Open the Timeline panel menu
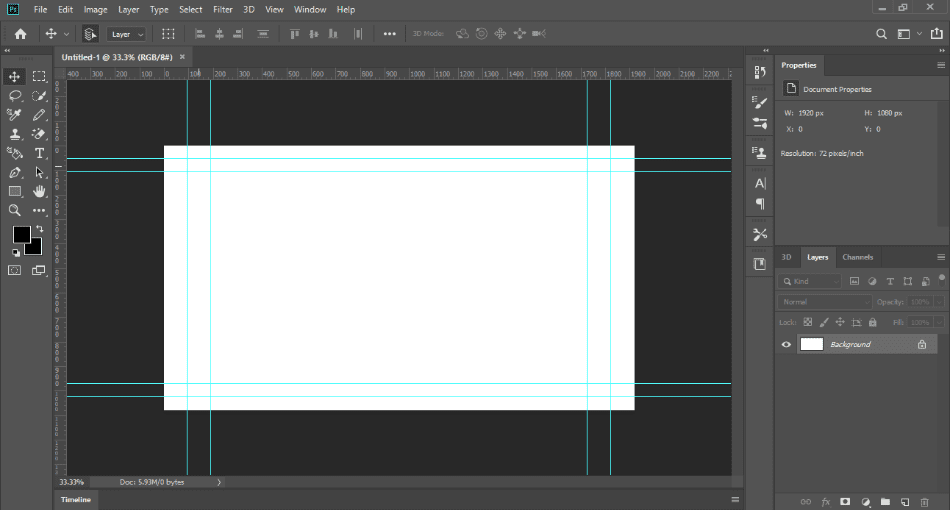 pyautogui.click(x=735, y=500)
